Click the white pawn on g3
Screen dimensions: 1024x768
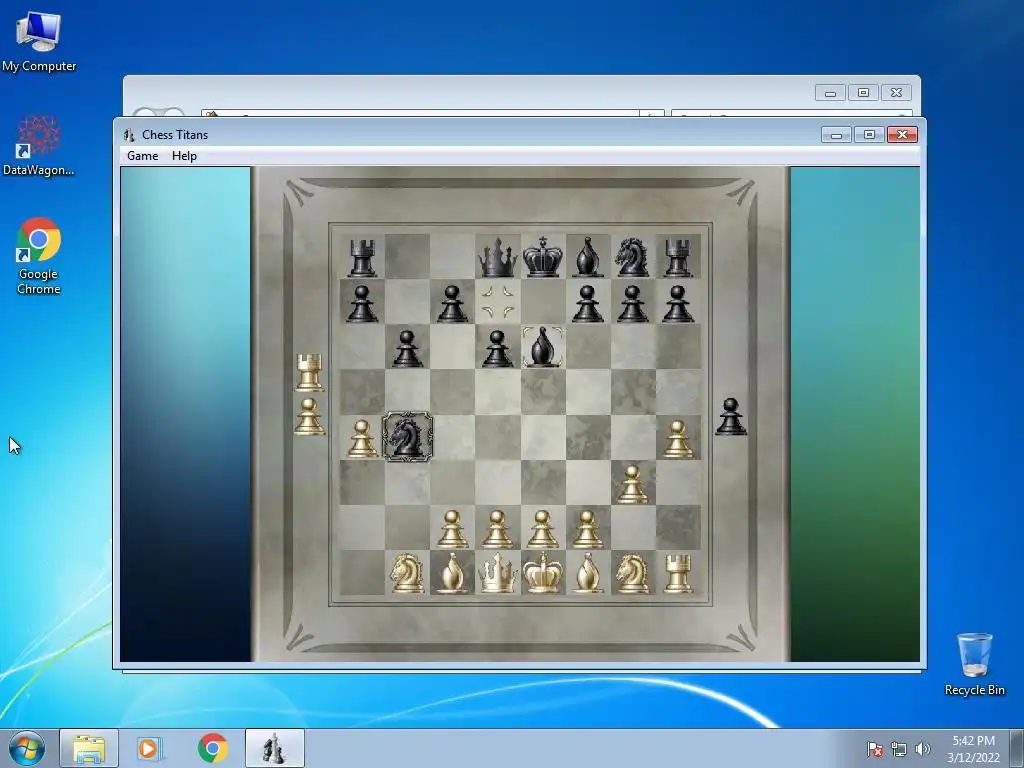point(632,484)
